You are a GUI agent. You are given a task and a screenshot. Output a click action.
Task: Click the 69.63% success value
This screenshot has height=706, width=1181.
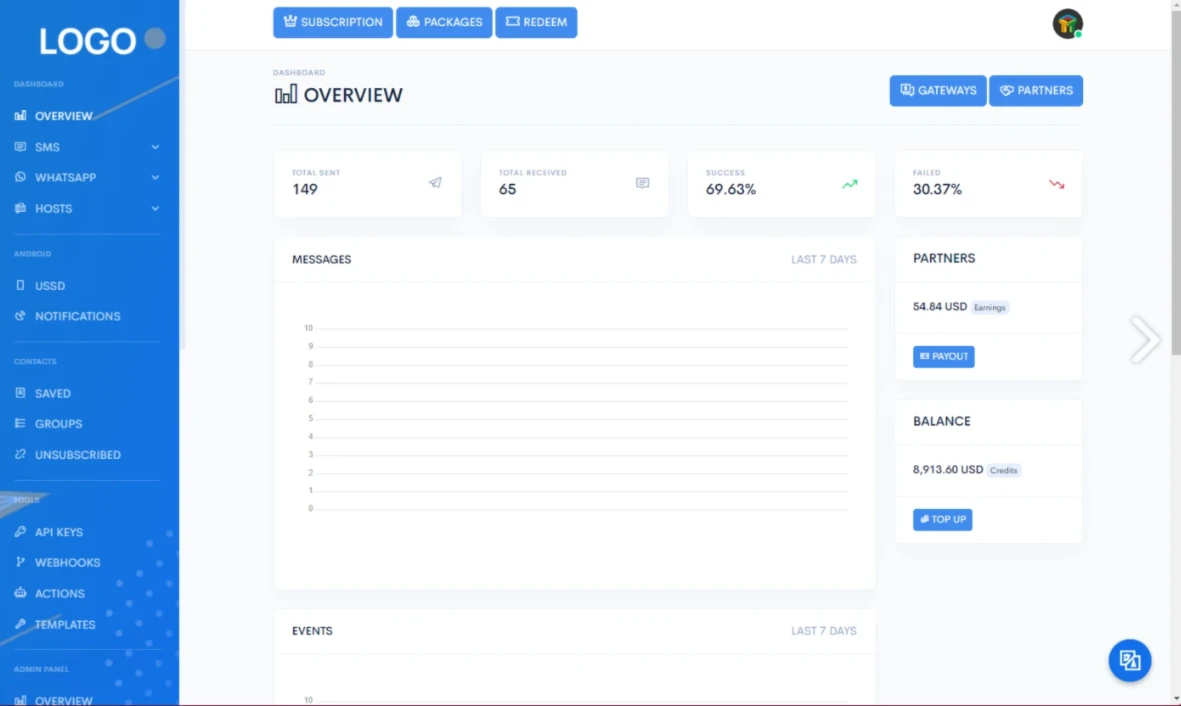point(731,189)
